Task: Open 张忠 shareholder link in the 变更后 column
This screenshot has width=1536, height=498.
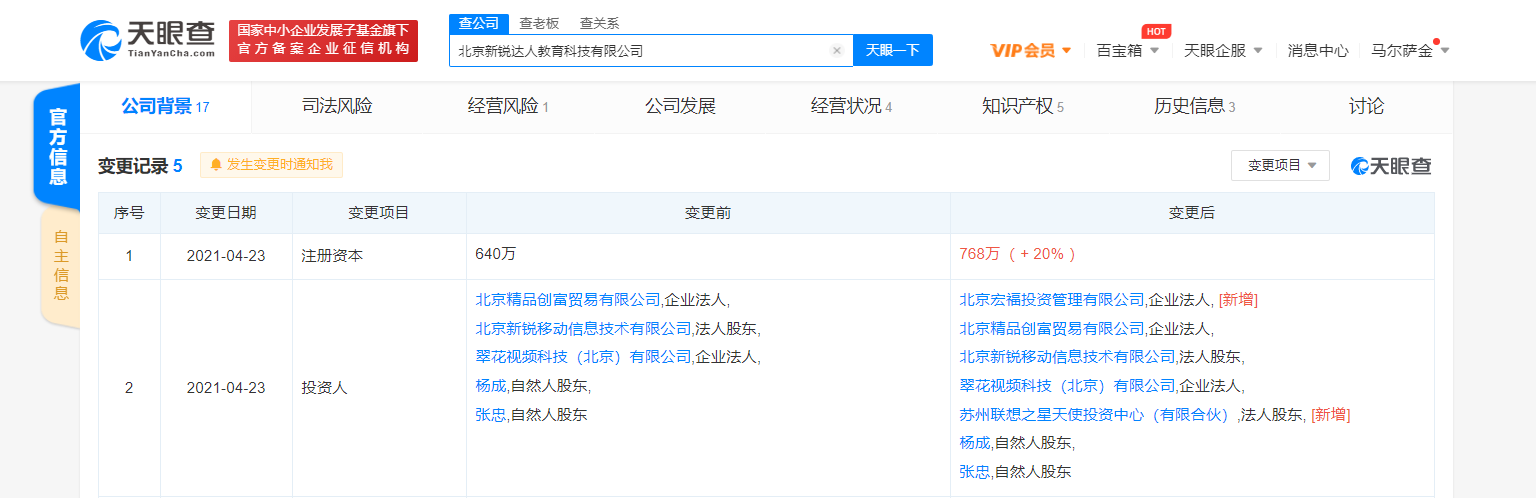Action: click(x=975, y=471)
